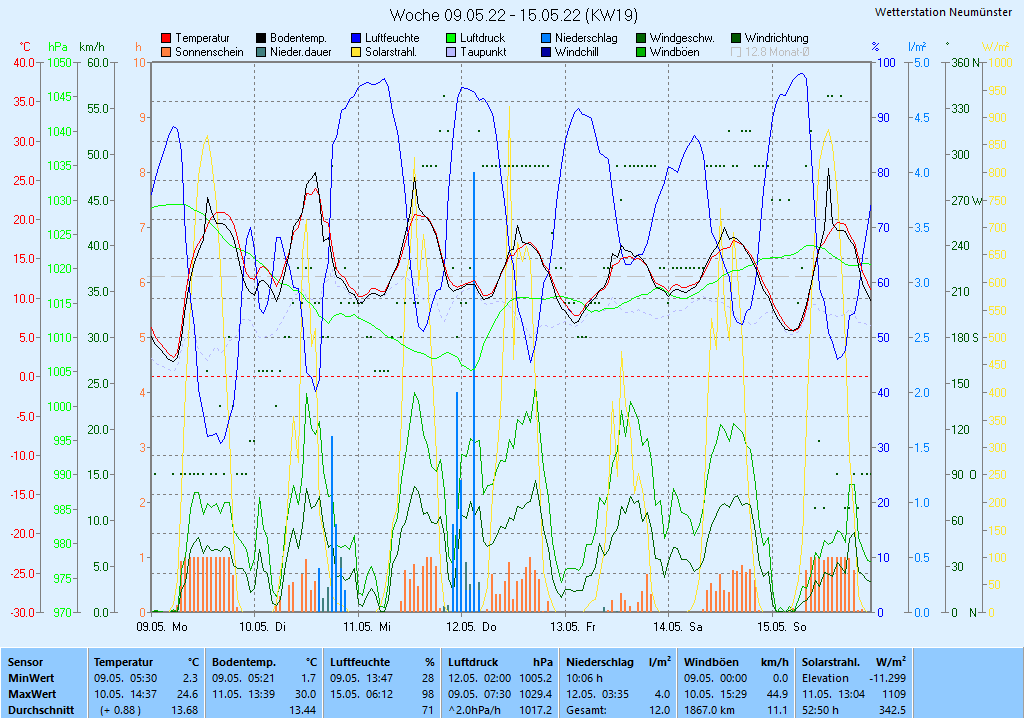The width and height of the screenshot is (1024, 718).
Task: Click the Niederschlag legend color box
Action: (546, 39)
